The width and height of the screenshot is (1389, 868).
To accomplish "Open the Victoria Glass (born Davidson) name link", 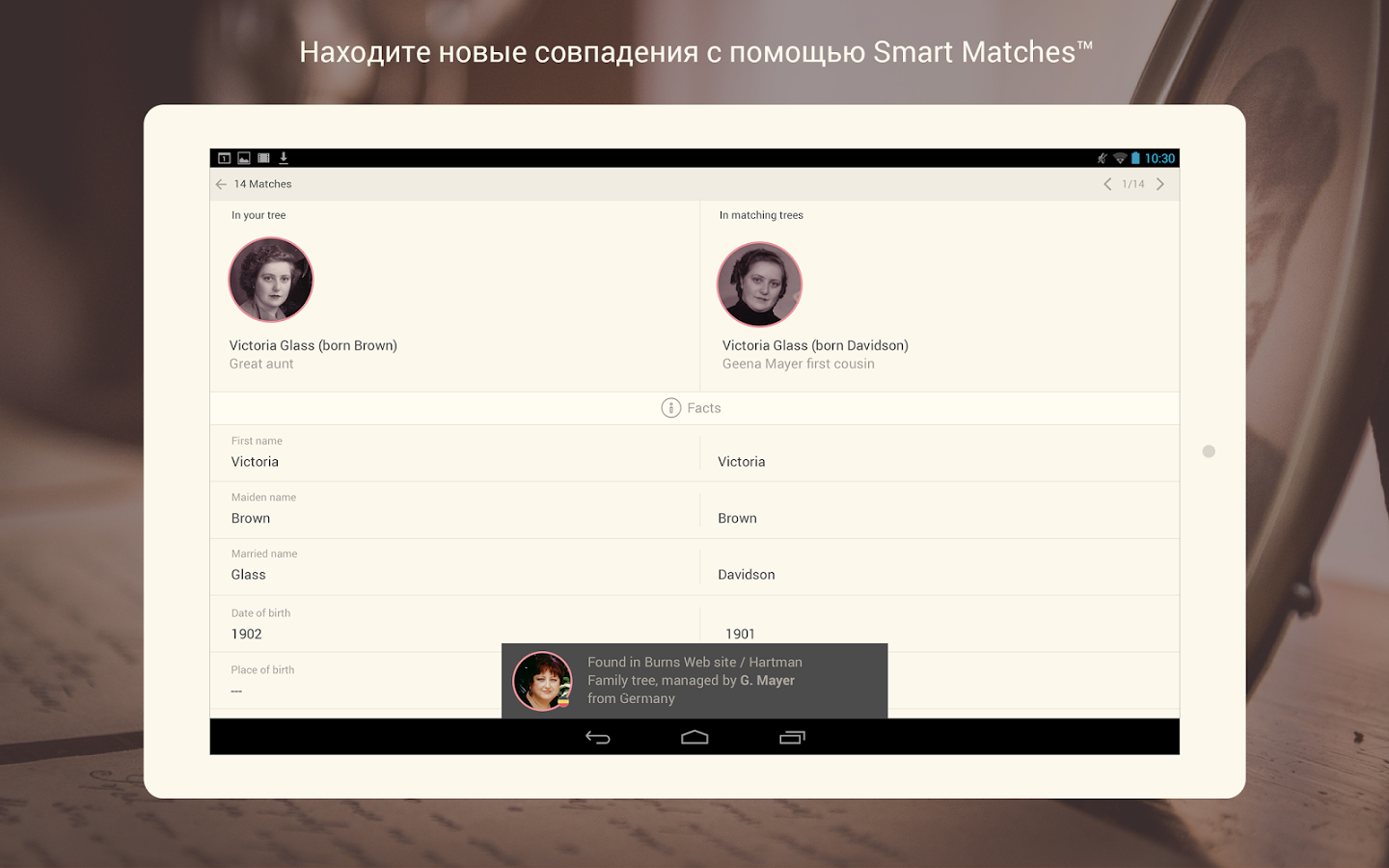I will (x=815, y=345).
